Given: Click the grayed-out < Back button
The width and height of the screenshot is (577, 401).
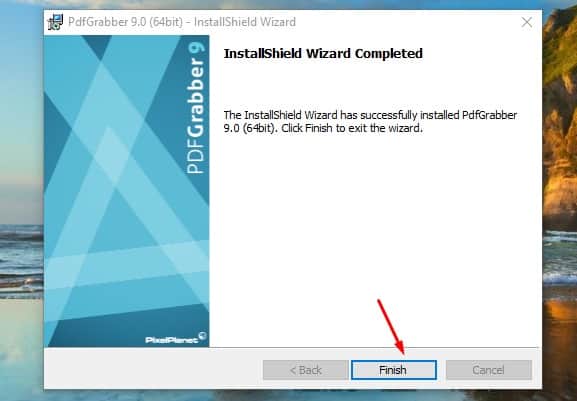Looking at the screenshot, I should coord(305,370).
